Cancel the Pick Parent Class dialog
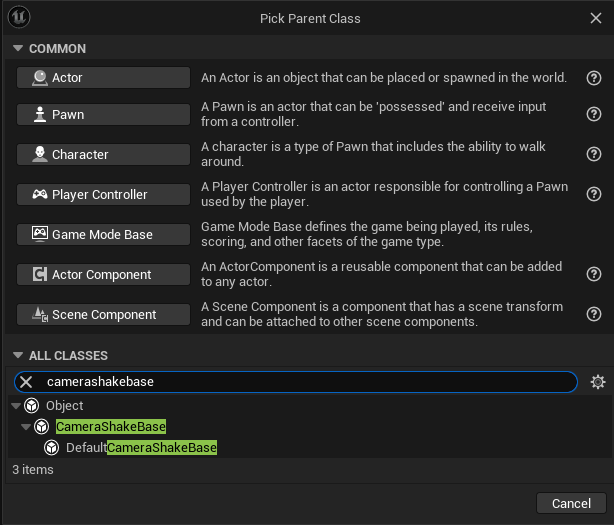 pos(571,503)
